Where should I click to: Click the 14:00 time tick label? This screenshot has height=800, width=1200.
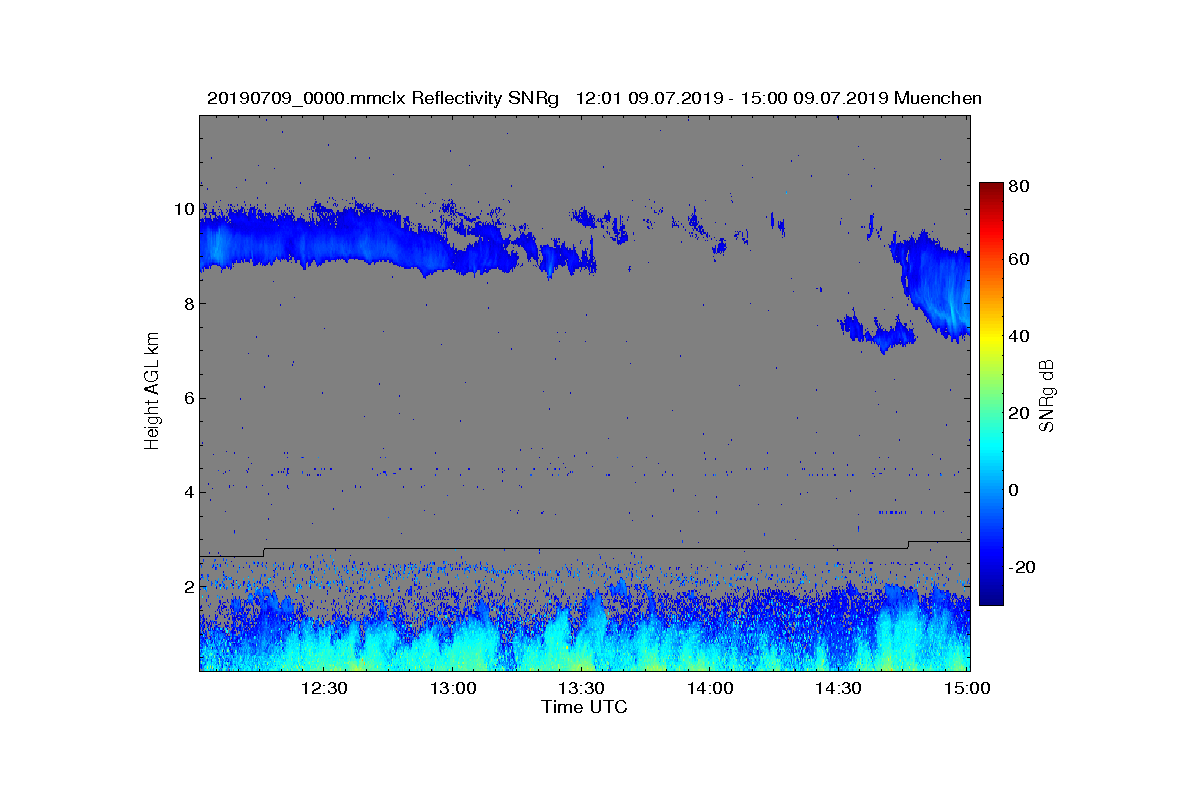710,688
